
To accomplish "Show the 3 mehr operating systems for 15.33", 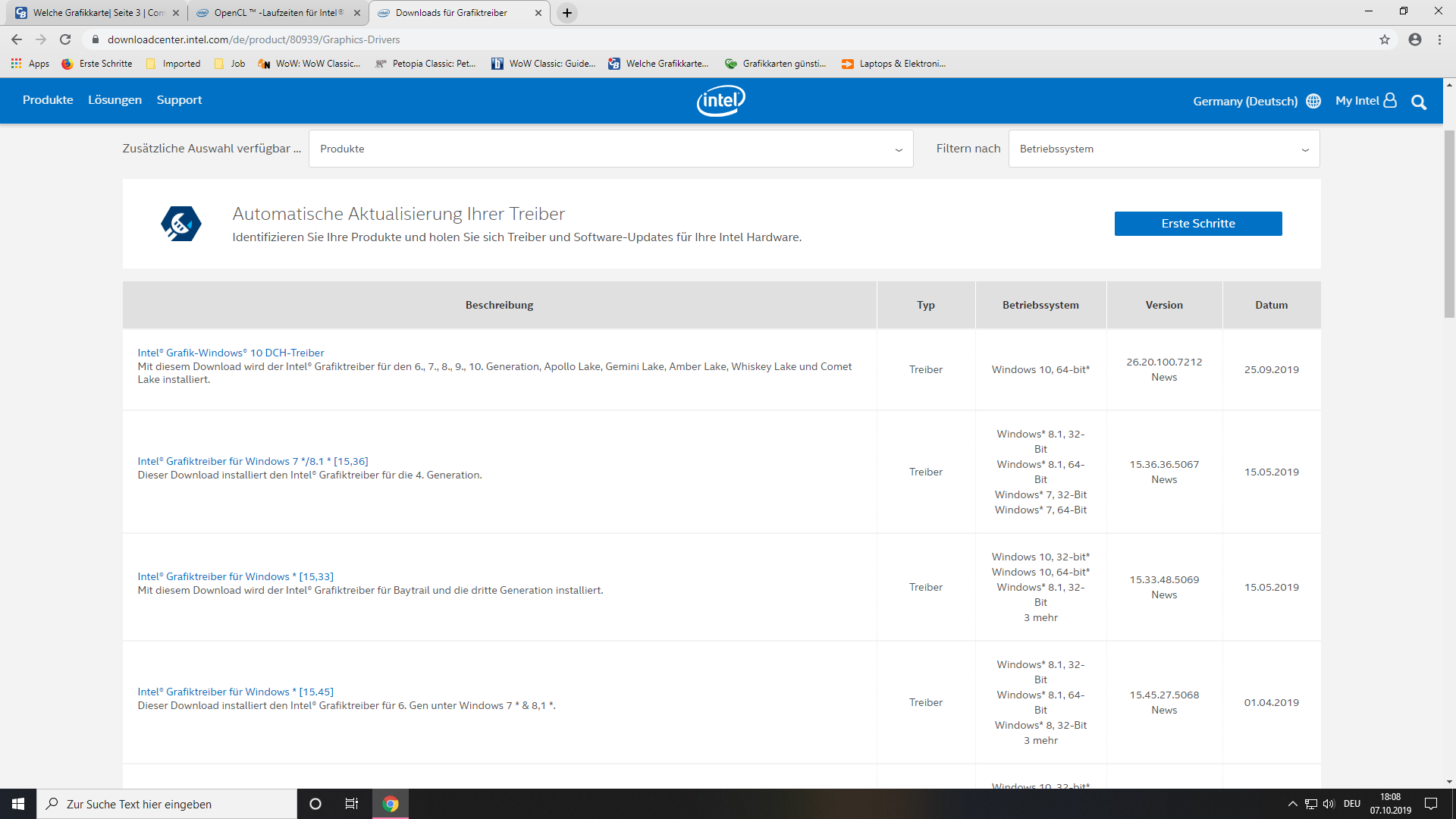I will click(1040, 617).
